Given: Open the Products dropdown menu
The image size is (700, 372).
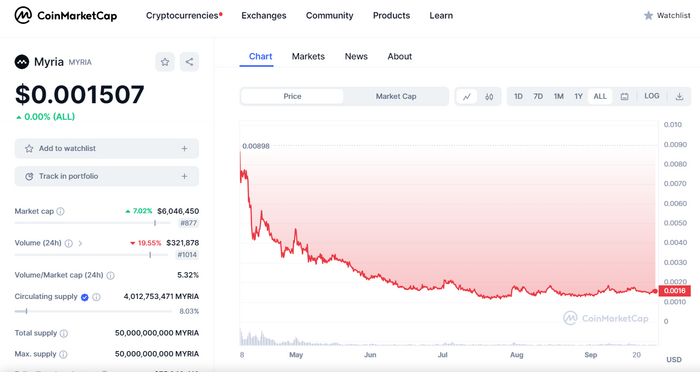Looking at the screenshot, I should (x=392, y=16).
